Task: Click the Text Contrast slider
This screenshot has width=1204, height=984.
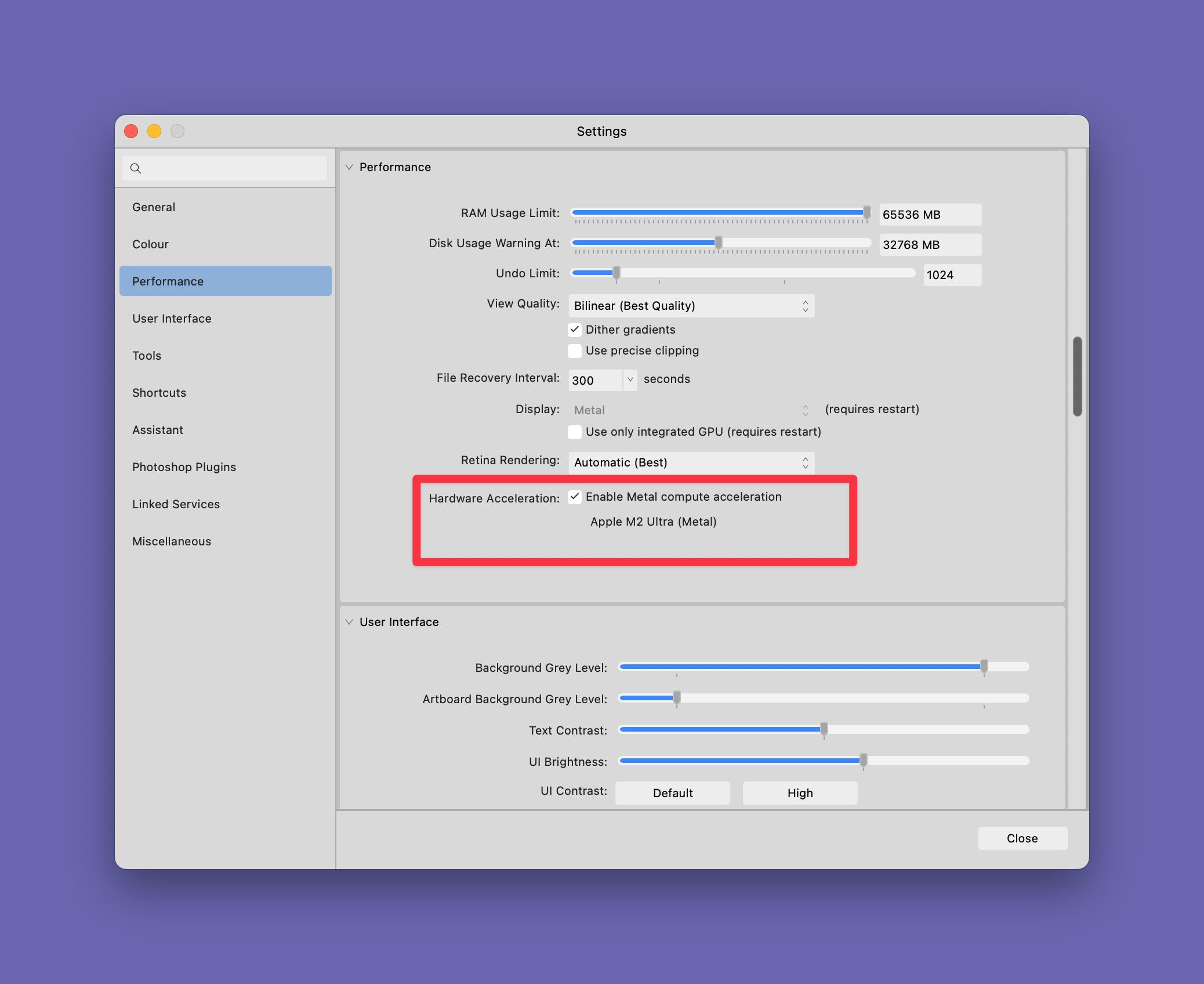Action: click(x=824, y=729)
